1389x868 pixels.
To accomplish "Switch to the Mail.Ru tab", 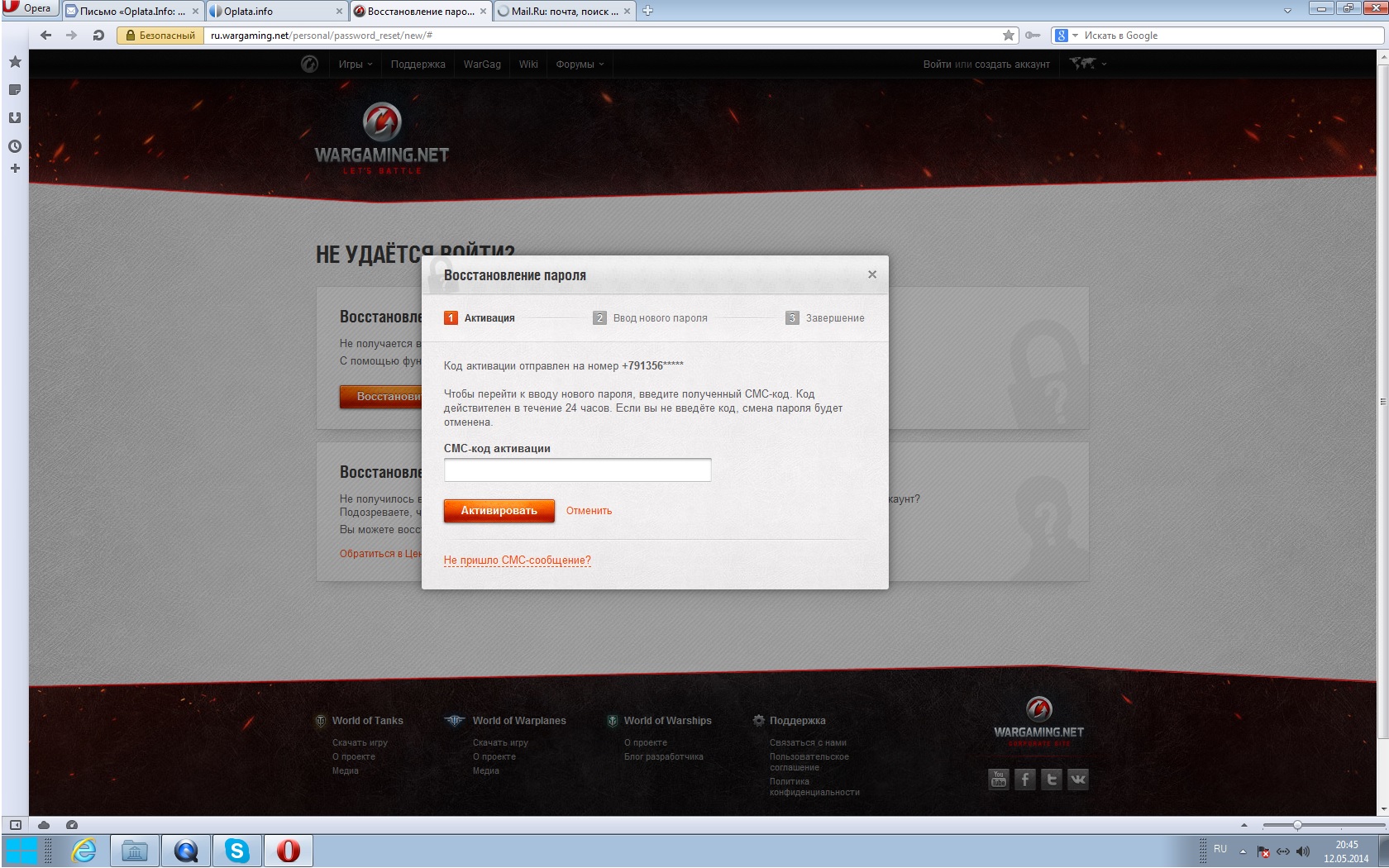I will (564, 11).
